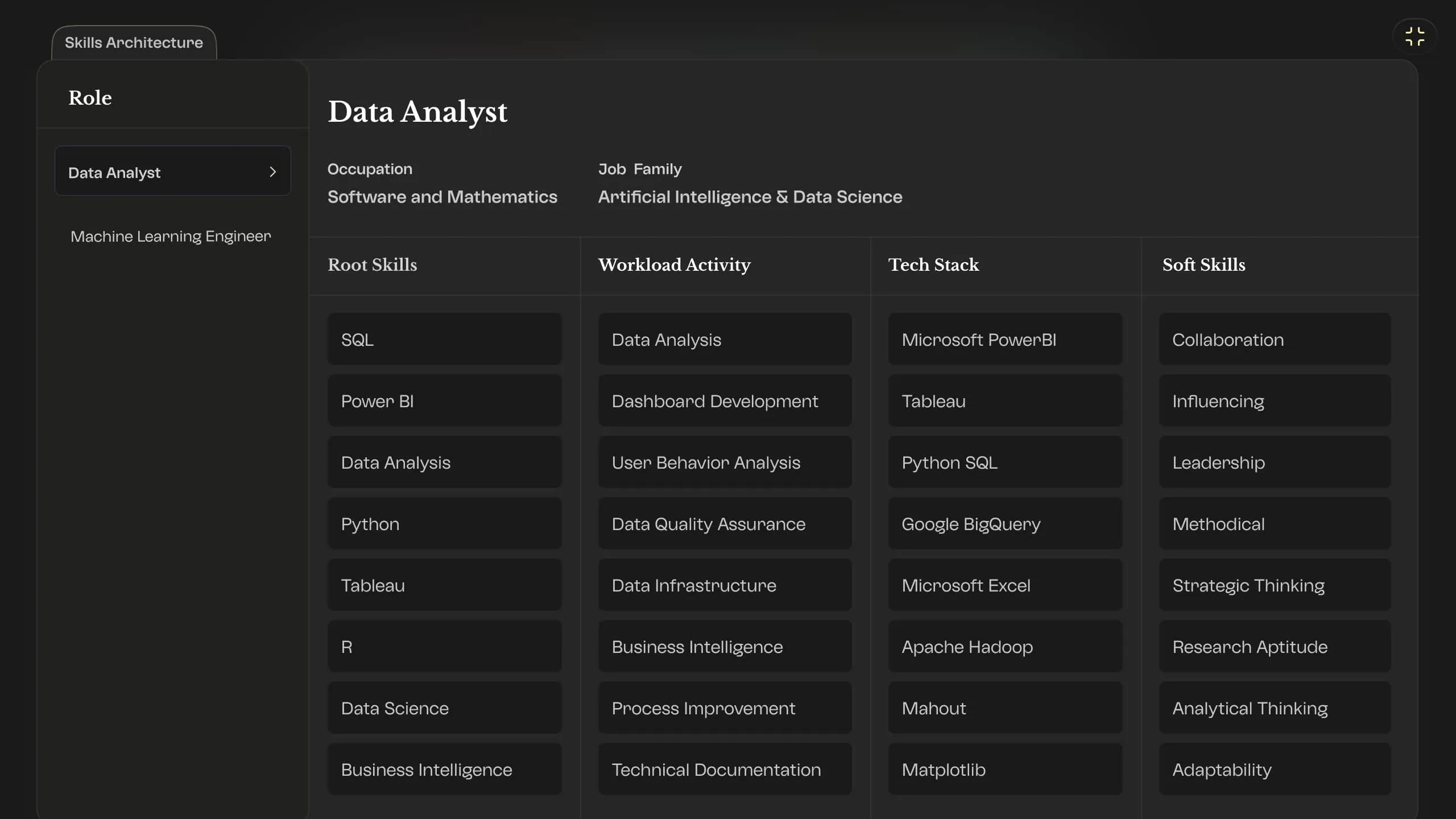1456x819 pixels.
Task: Select the Leadership soft skill
Action: point(1275,462)
